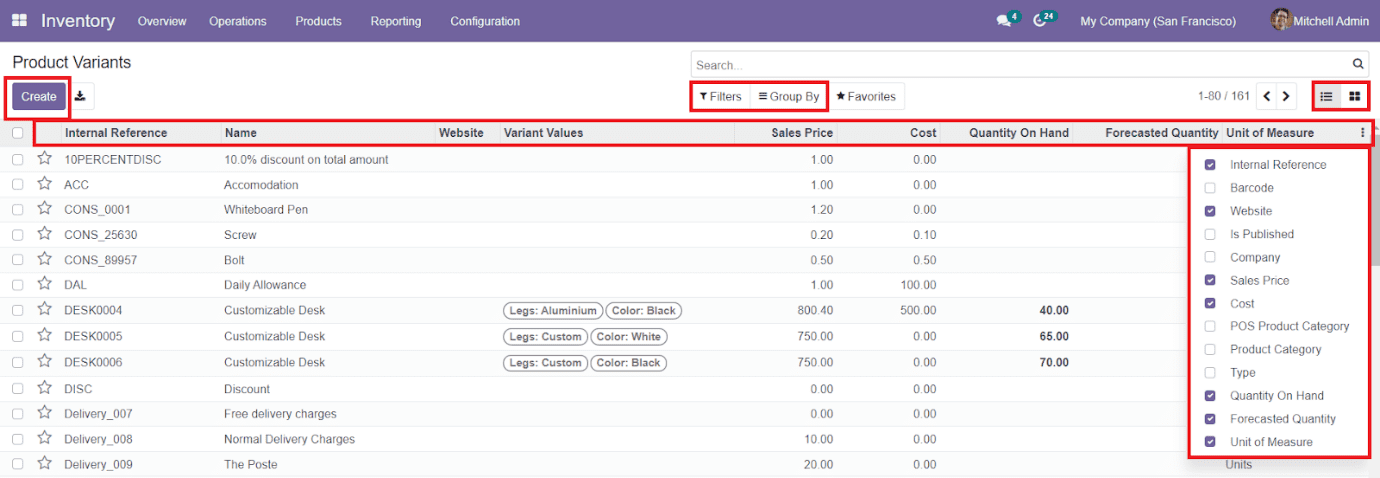Viewport: 1380px width, 478px height.
Task: Click inside the Search field
Action: click(1020, 65)
